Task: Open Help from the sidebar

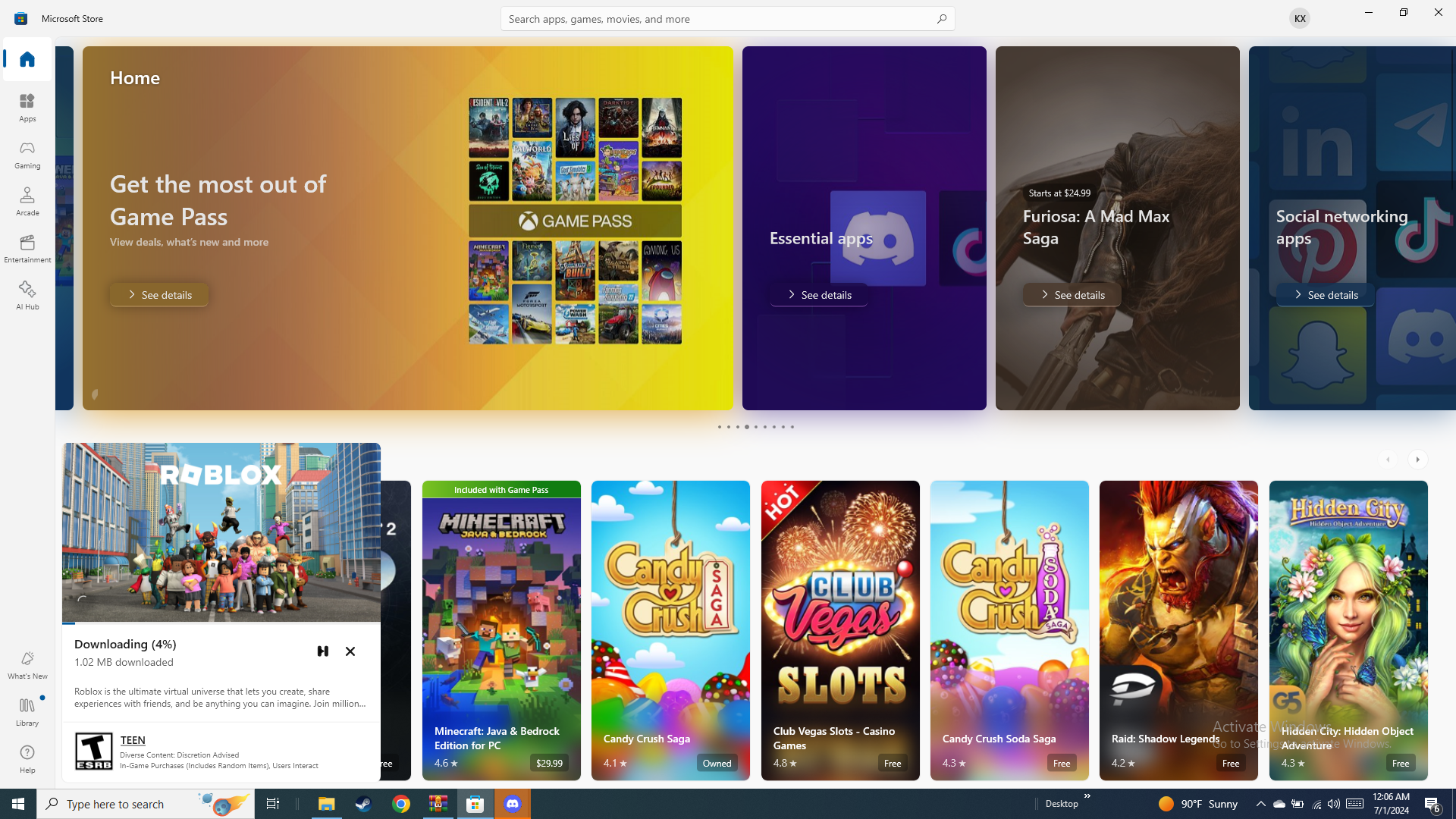Action: pyautogui.click(x=27, y=758)
